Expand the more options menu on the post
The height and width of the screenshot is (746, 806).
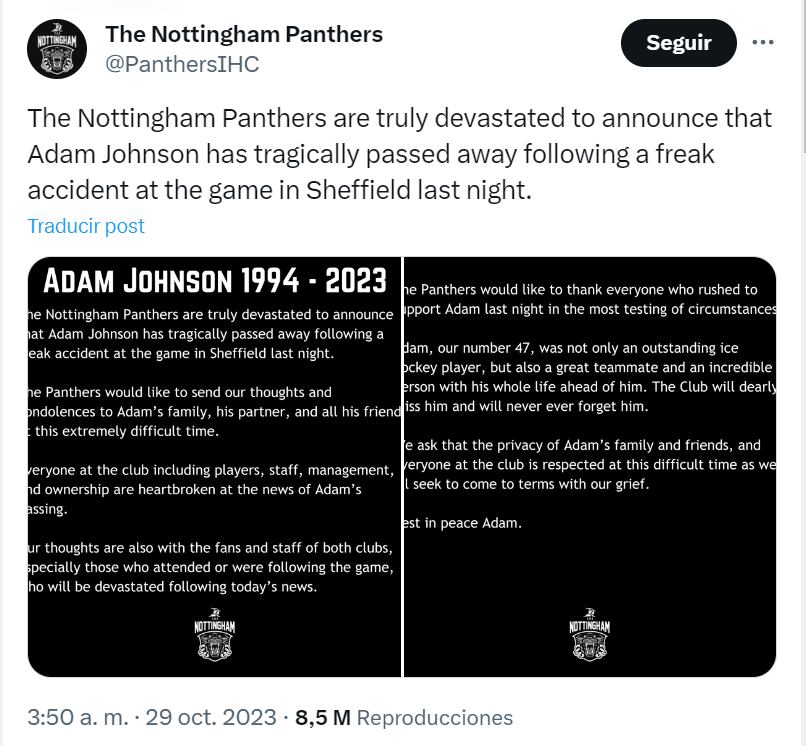[x=764, y=42]
